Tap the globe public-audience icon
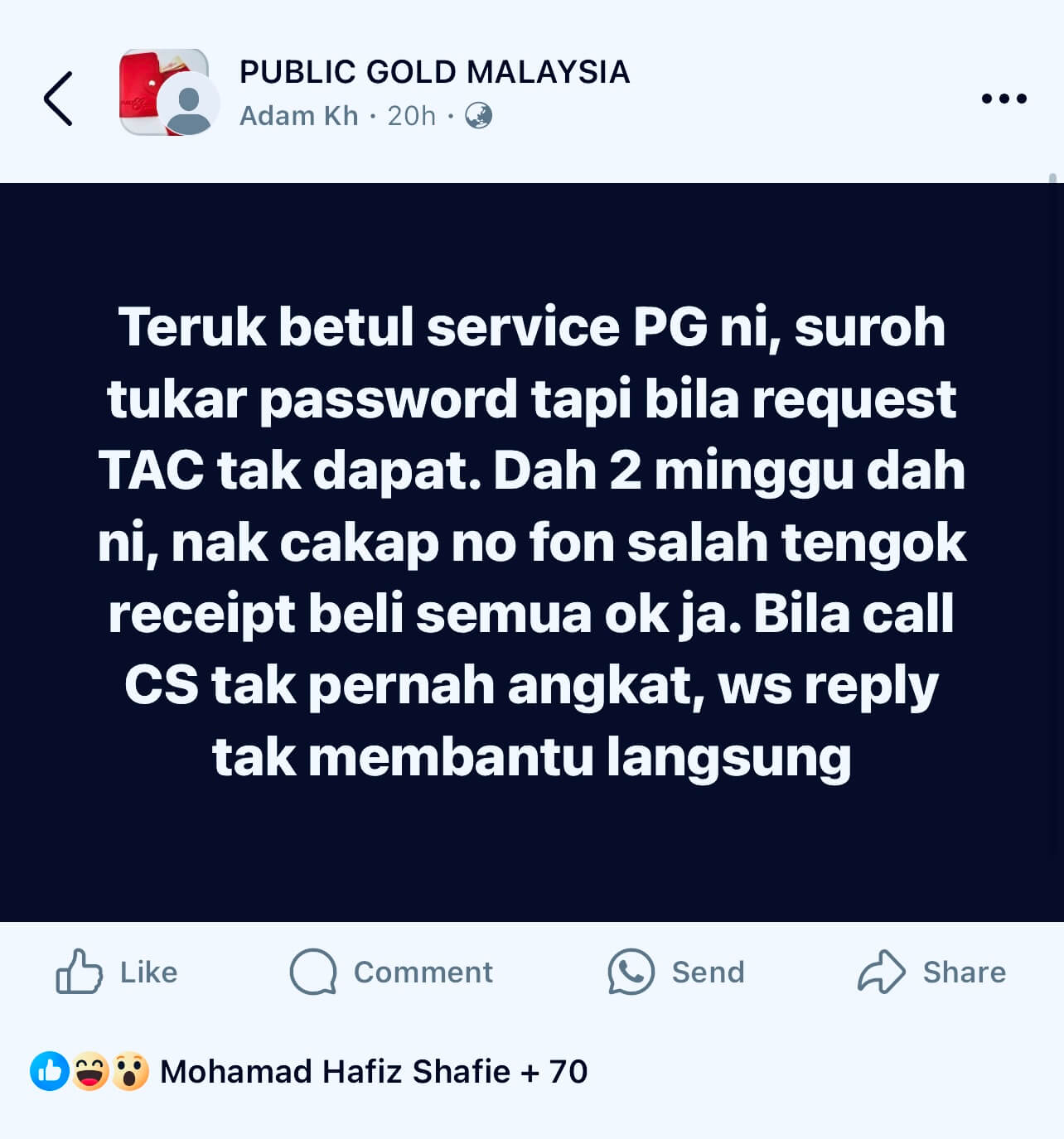This screenshot has height=1139, width=1064. pos(478,115)
